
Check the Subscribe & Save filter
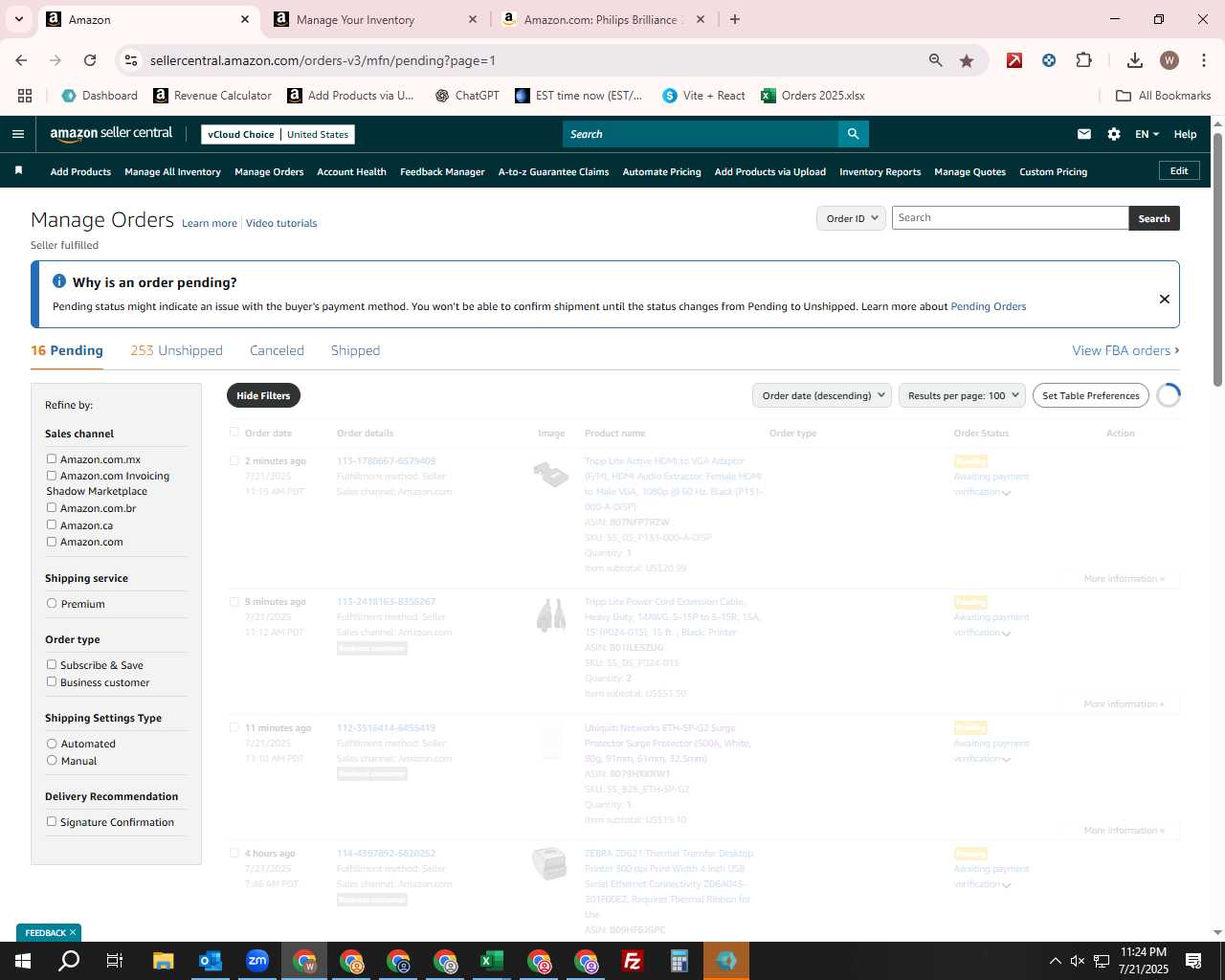tap(52, 664)
